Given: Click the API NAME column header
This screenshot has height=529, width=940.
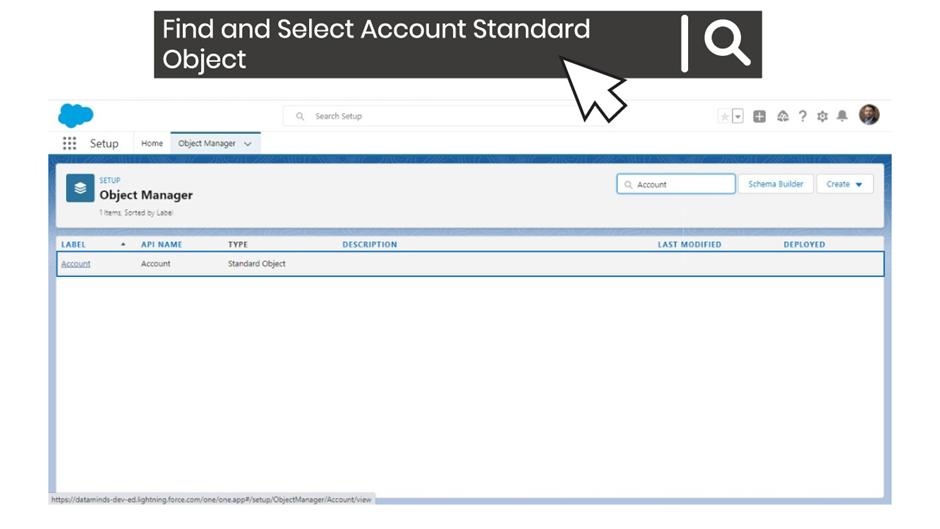Looking at the screenshot, I should click(x=161, y=245).
